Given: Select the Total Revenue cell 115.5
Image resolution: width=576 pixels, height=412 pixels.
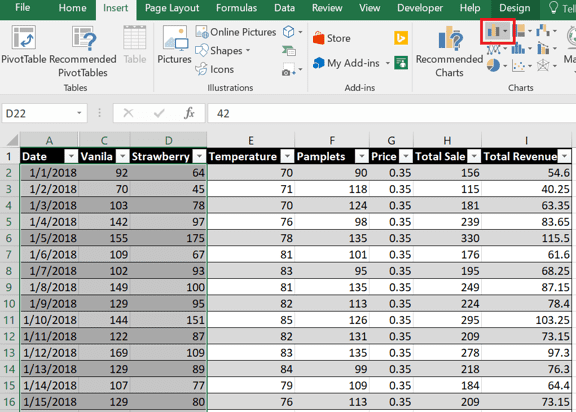Looking at the screenshot, I should click(526, 238).
